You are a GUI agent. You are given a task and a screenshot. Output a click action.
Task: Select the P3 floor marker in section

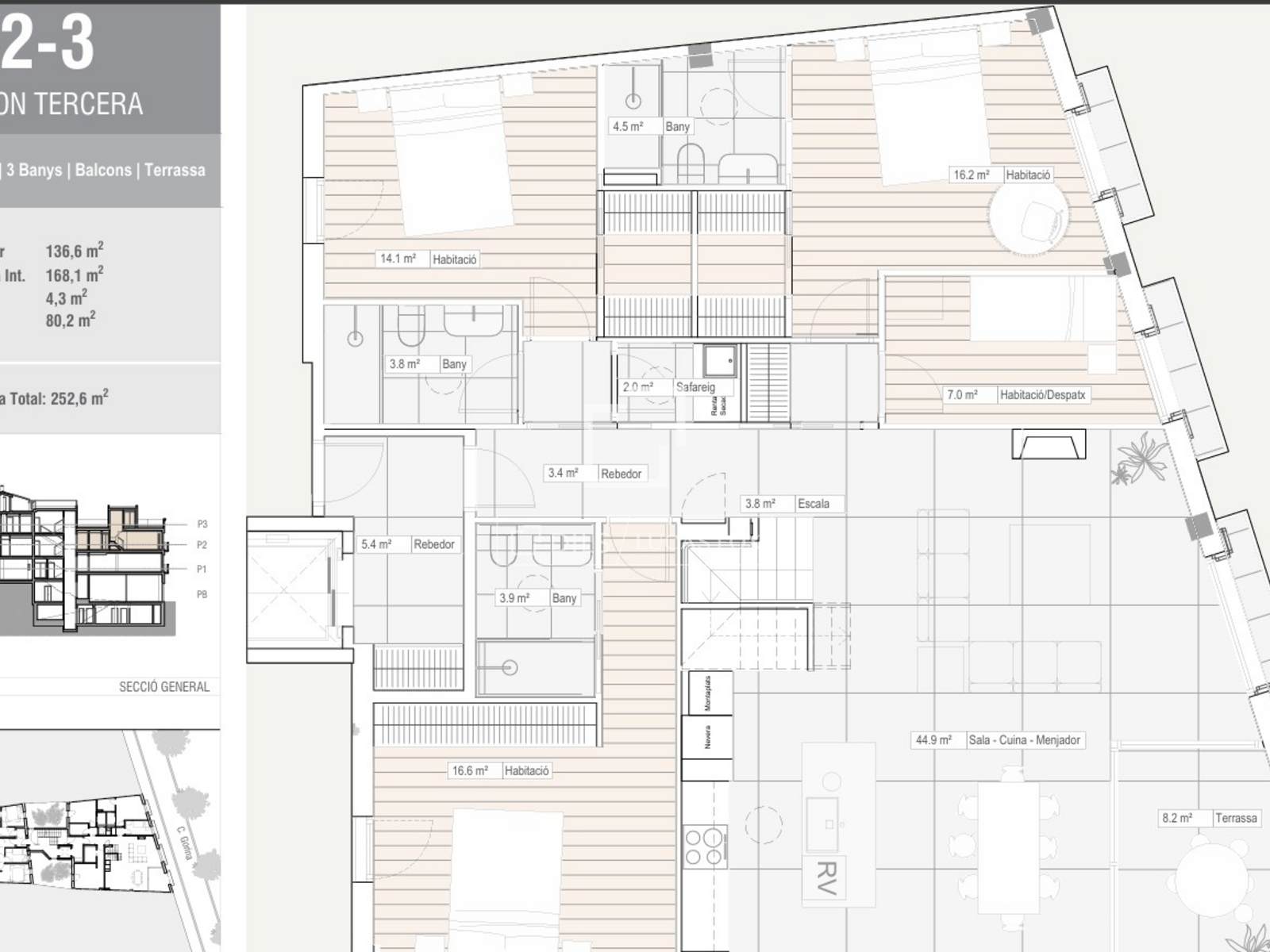point(202,524)
